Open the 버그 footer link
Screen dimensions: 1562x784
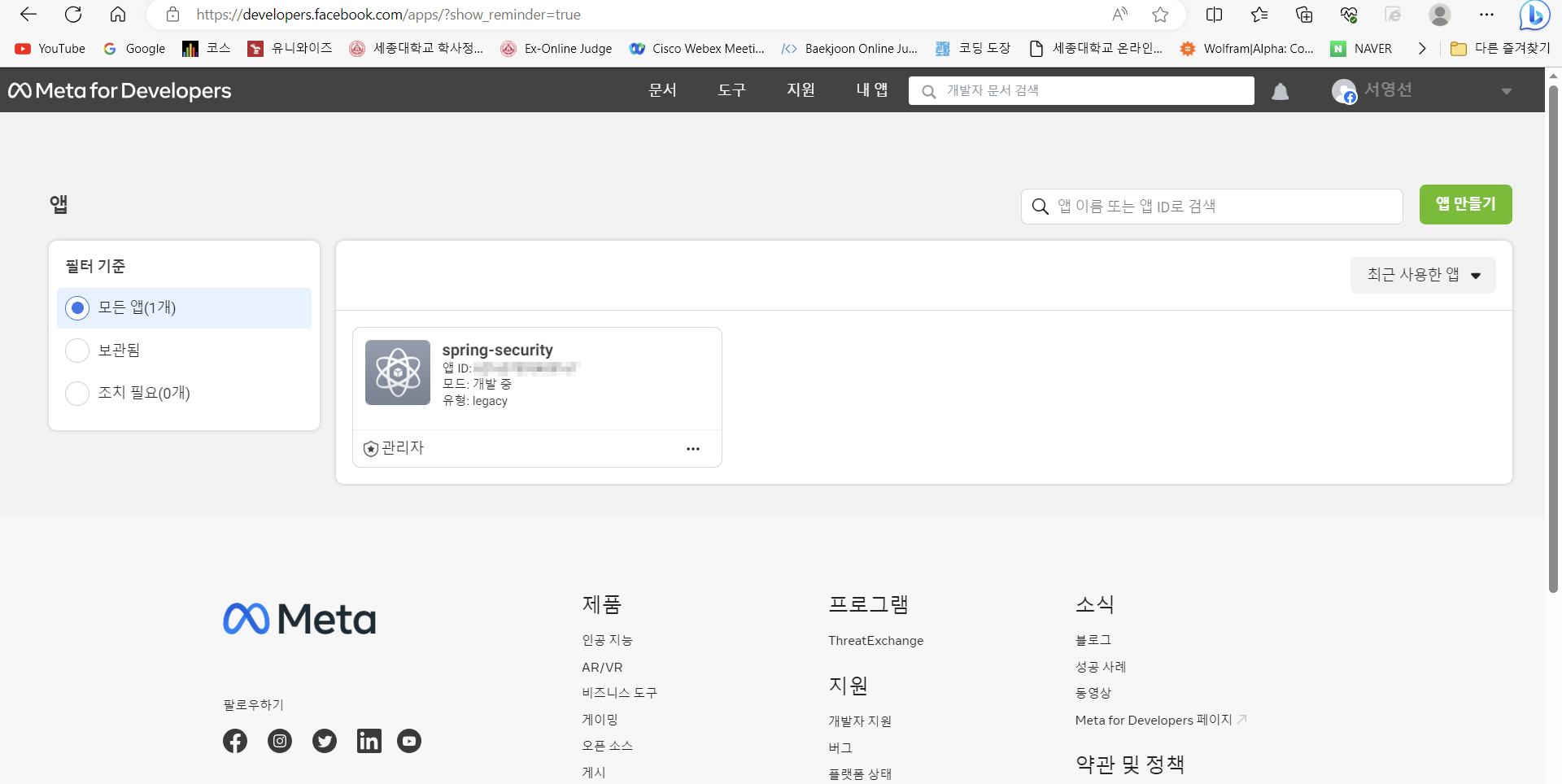tap(840, 748)
